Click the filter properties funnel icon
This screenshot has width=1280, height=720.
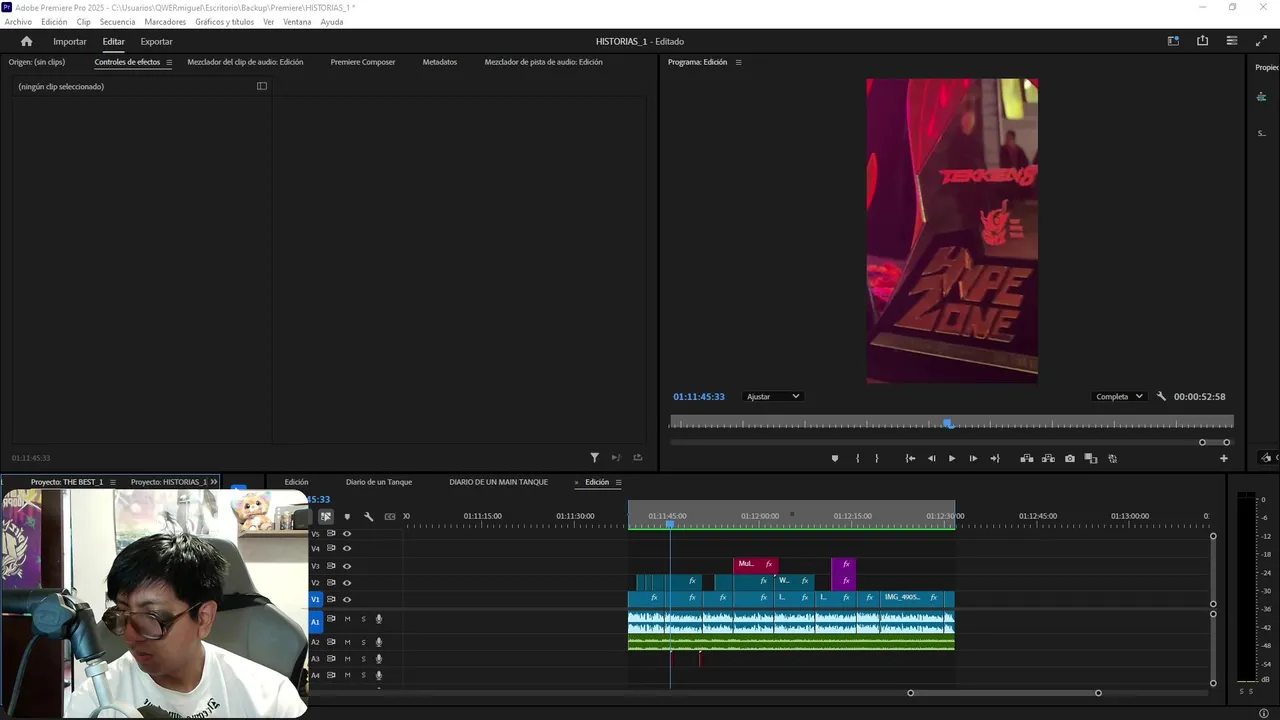tap(594, 457)
